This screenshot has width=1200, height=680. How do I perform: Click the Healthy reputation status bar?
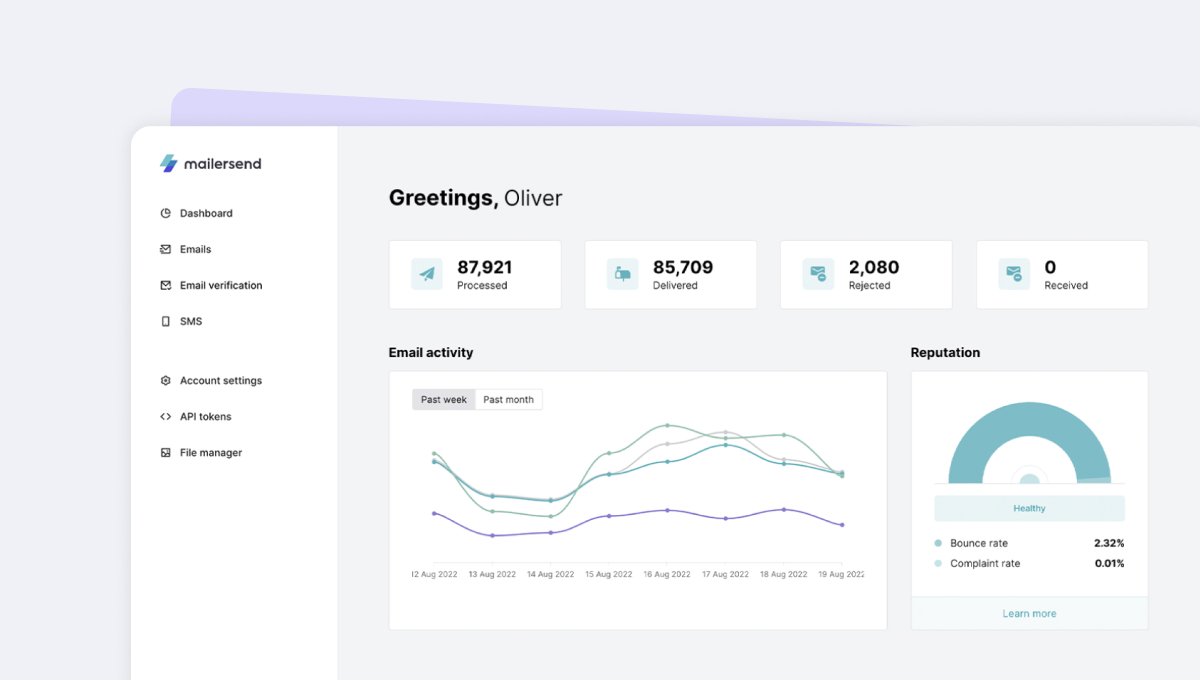point(1029,508)
